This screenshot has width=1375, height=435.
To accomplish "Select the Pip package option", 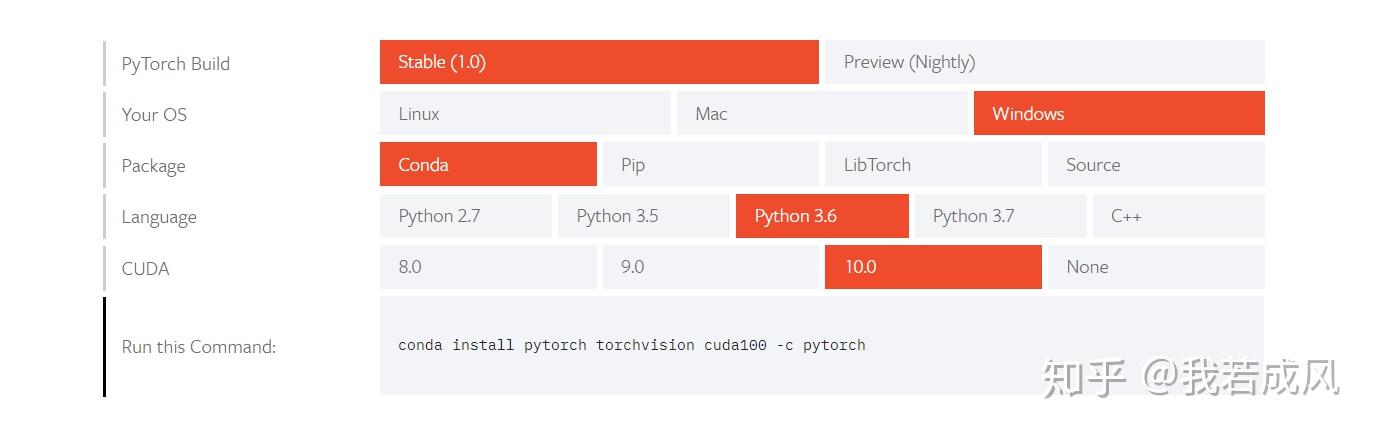I will point(709,165).
